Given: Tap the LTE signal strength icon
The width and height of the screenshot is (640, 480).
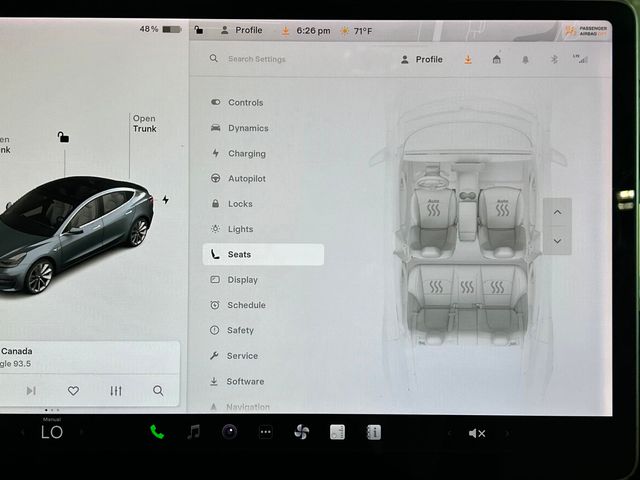Looking at the screenshot, I should tap(580, 59).
